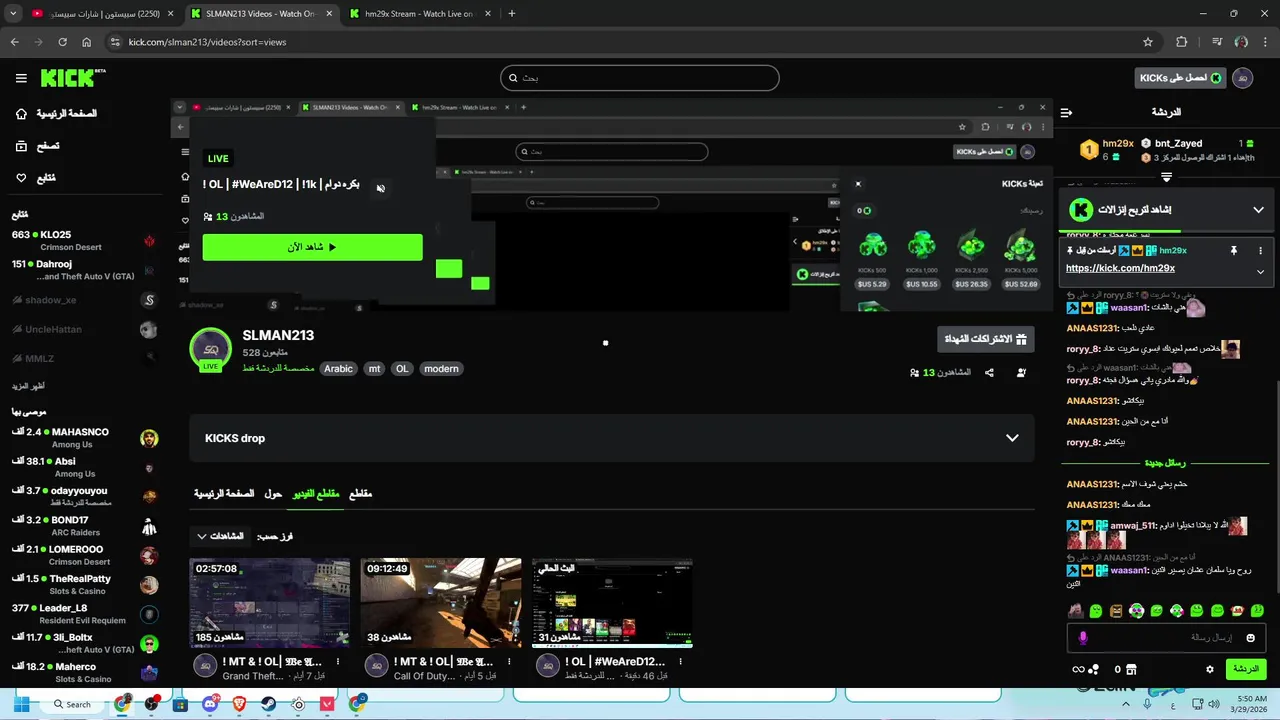This screenshot has height=720, width=1280.
Task: Switch to the channel home tab
Action: [x=224, y=494]
